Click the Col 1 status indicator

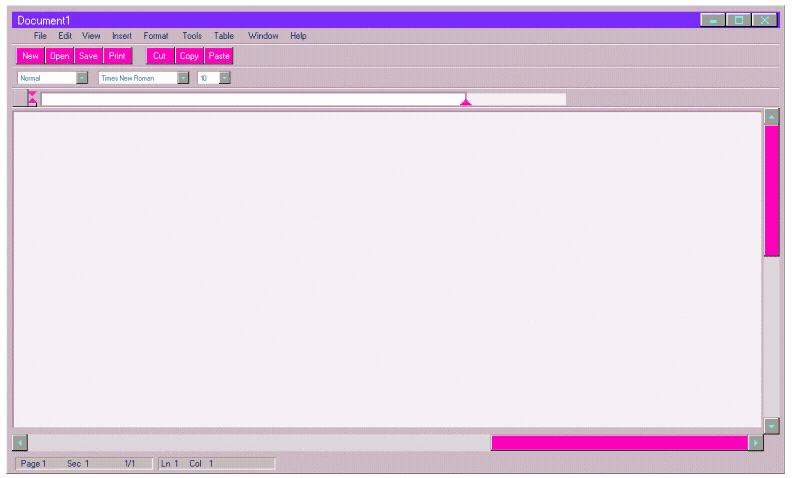coord(201,463)
